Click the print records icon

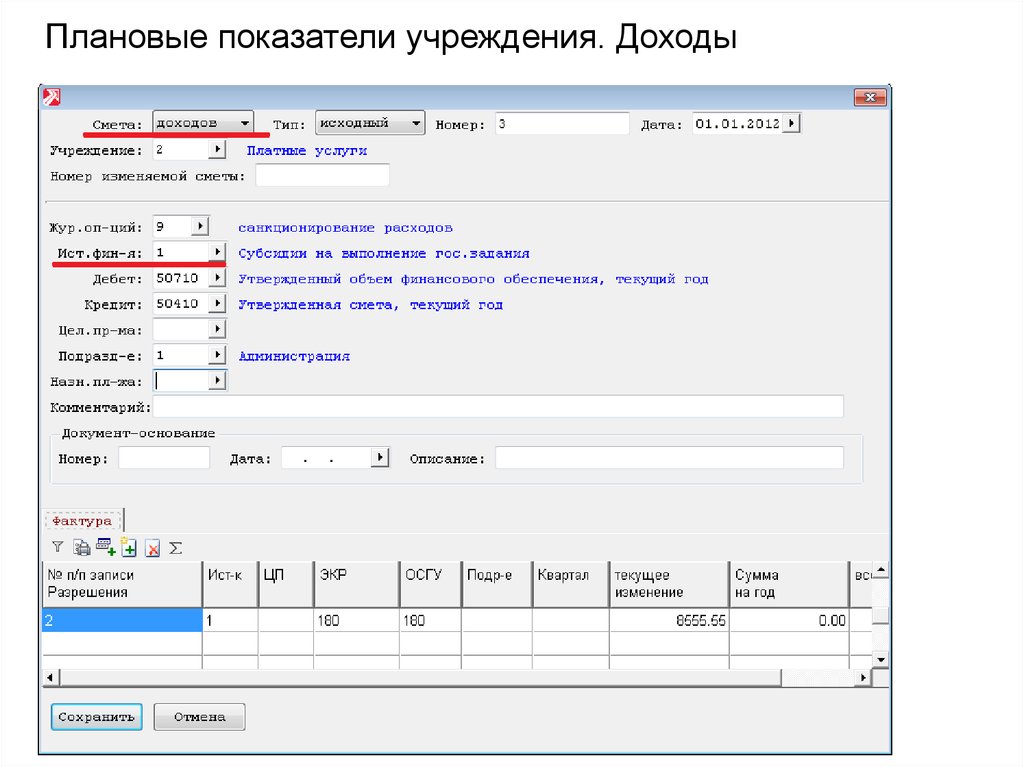[x=83, y=547]
